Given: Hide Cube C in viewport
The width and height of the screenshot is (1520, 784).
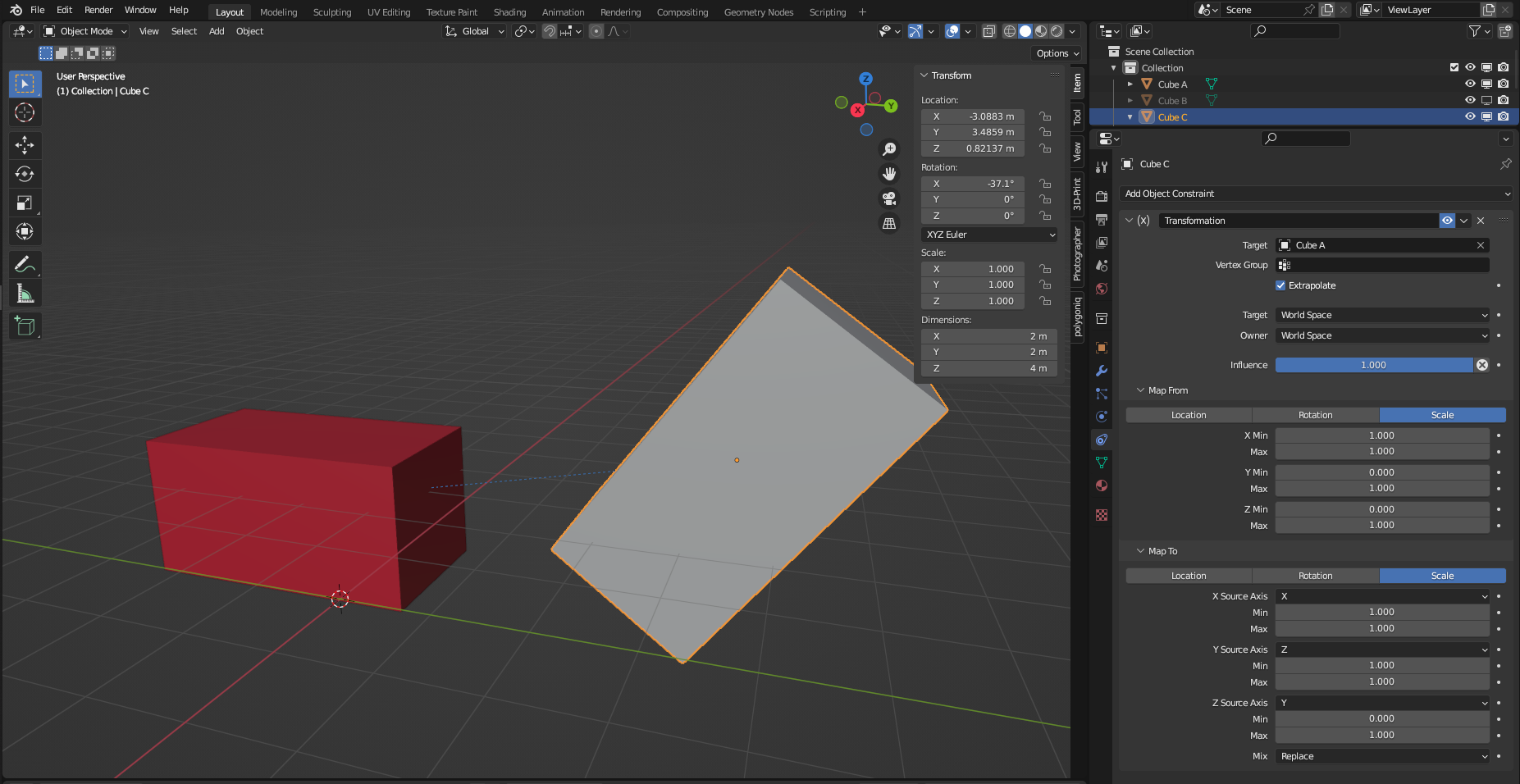Looking at the screenshot, I should tap(1470, 116).
